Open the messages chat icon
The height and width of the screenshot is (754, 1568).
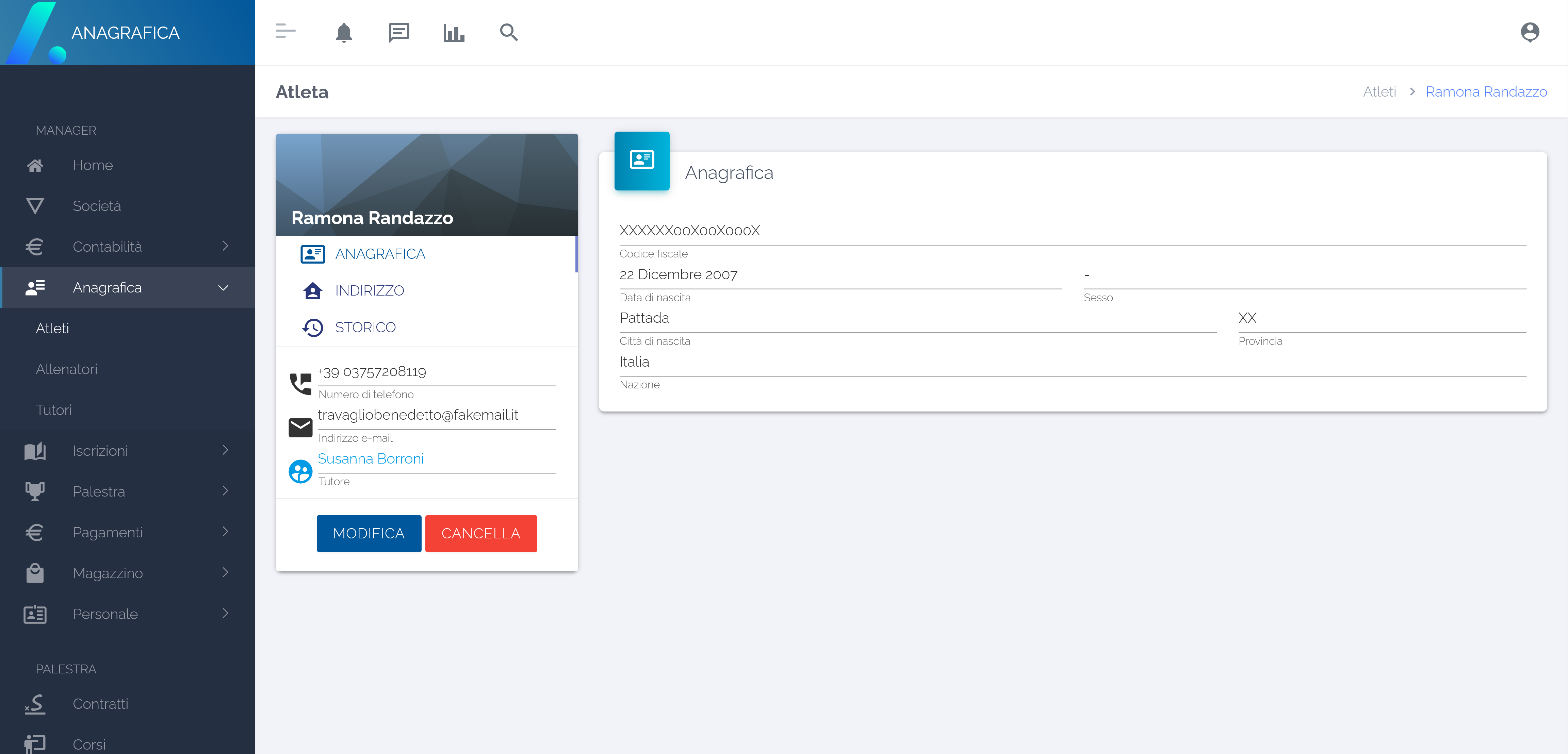click(399, 32)
